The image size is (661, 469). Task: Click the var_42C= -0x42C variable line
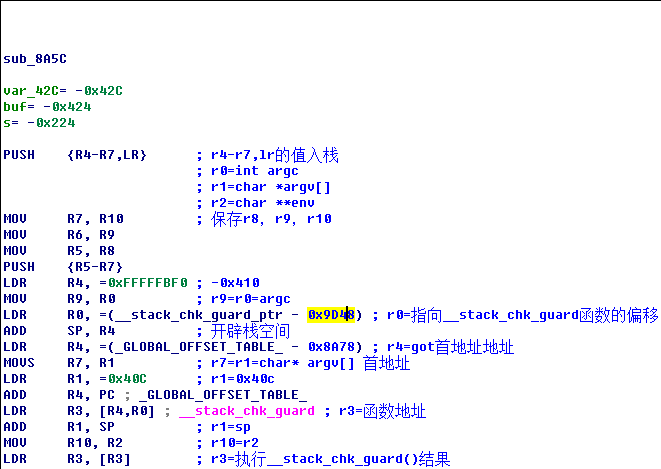pos(63,91)
